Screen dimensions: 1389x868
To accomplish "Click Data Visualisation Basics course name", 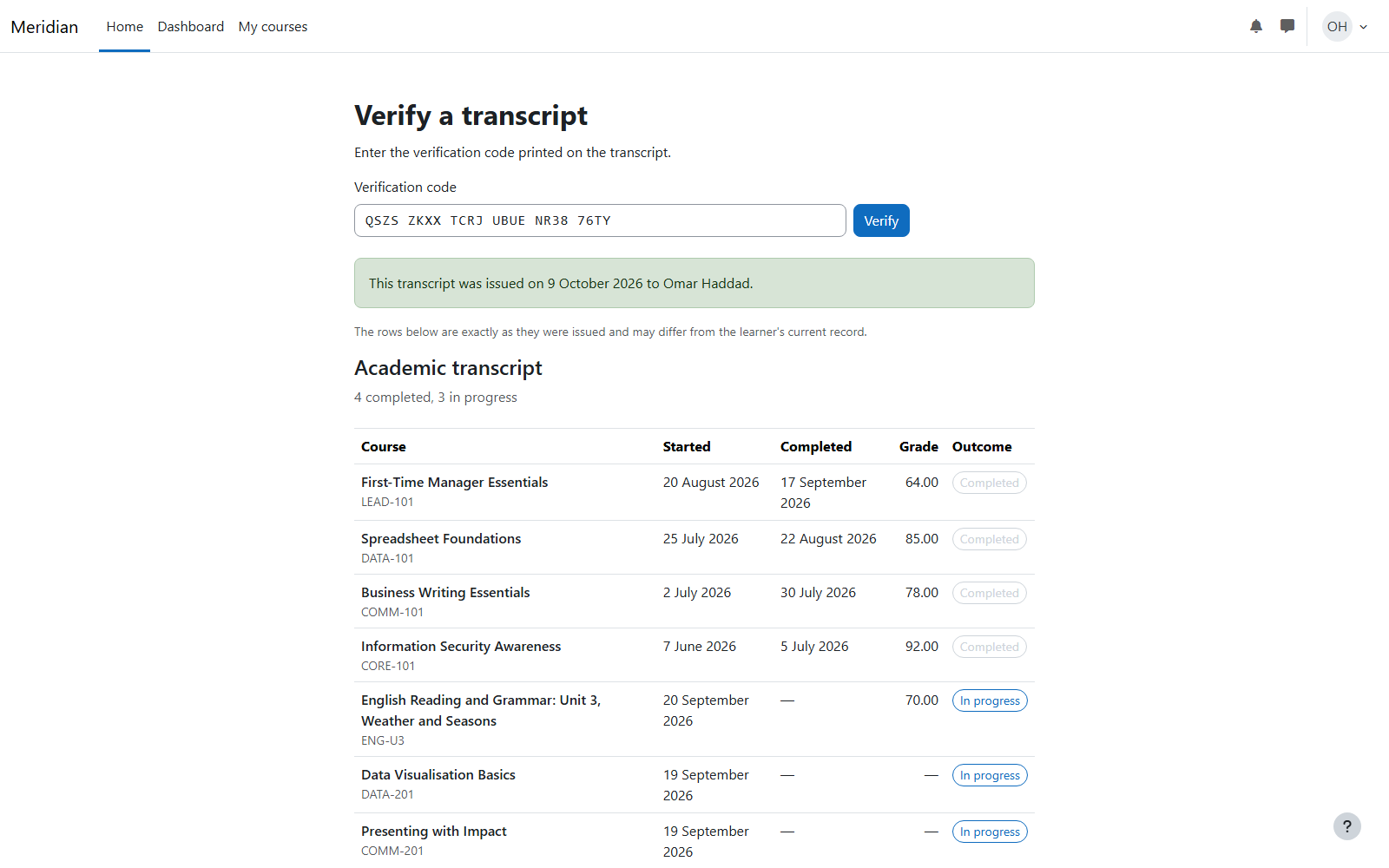I will tap(438, 775).
